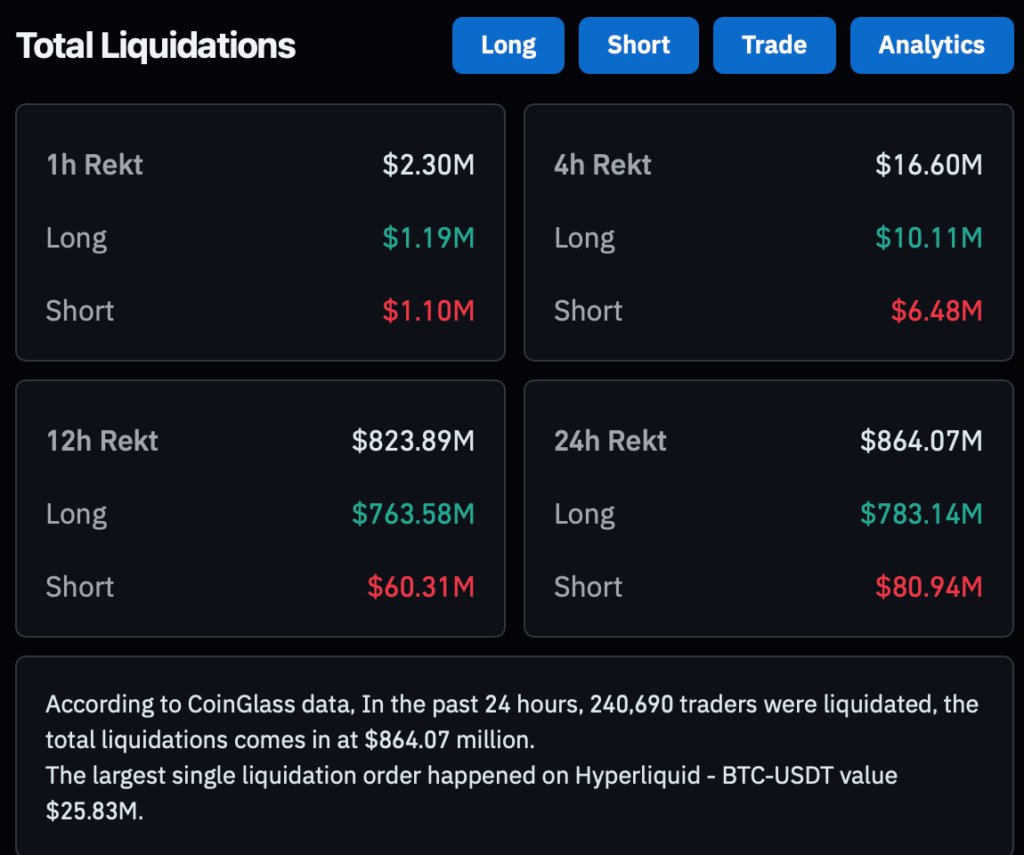Viewport: 1024px width, 855px height.
Task: Click the 4h Short value $6.48M
Action: point(936,311)
